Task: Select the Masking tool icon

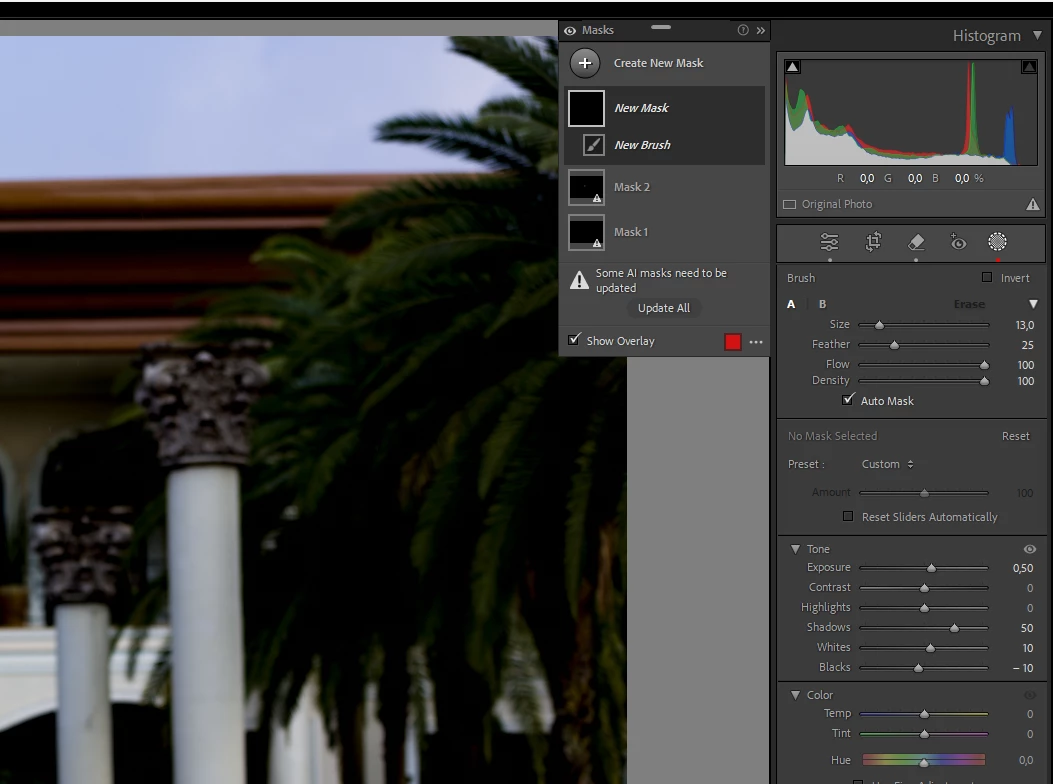Action: point(997,242)
